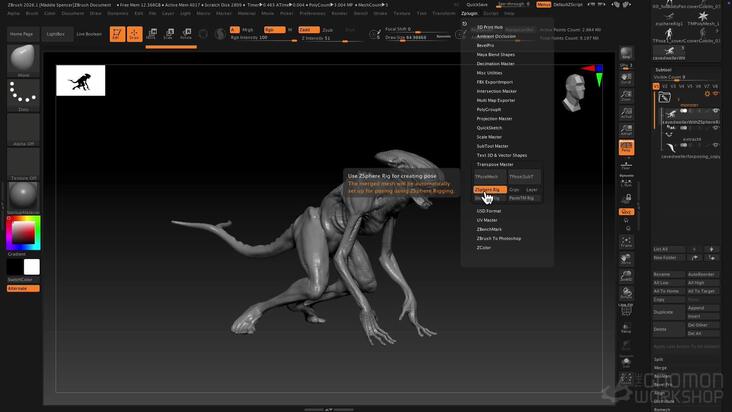The image size is (732, 412).
Task: Click the head-shaped camera view navigator
Action: coord(575,92)
